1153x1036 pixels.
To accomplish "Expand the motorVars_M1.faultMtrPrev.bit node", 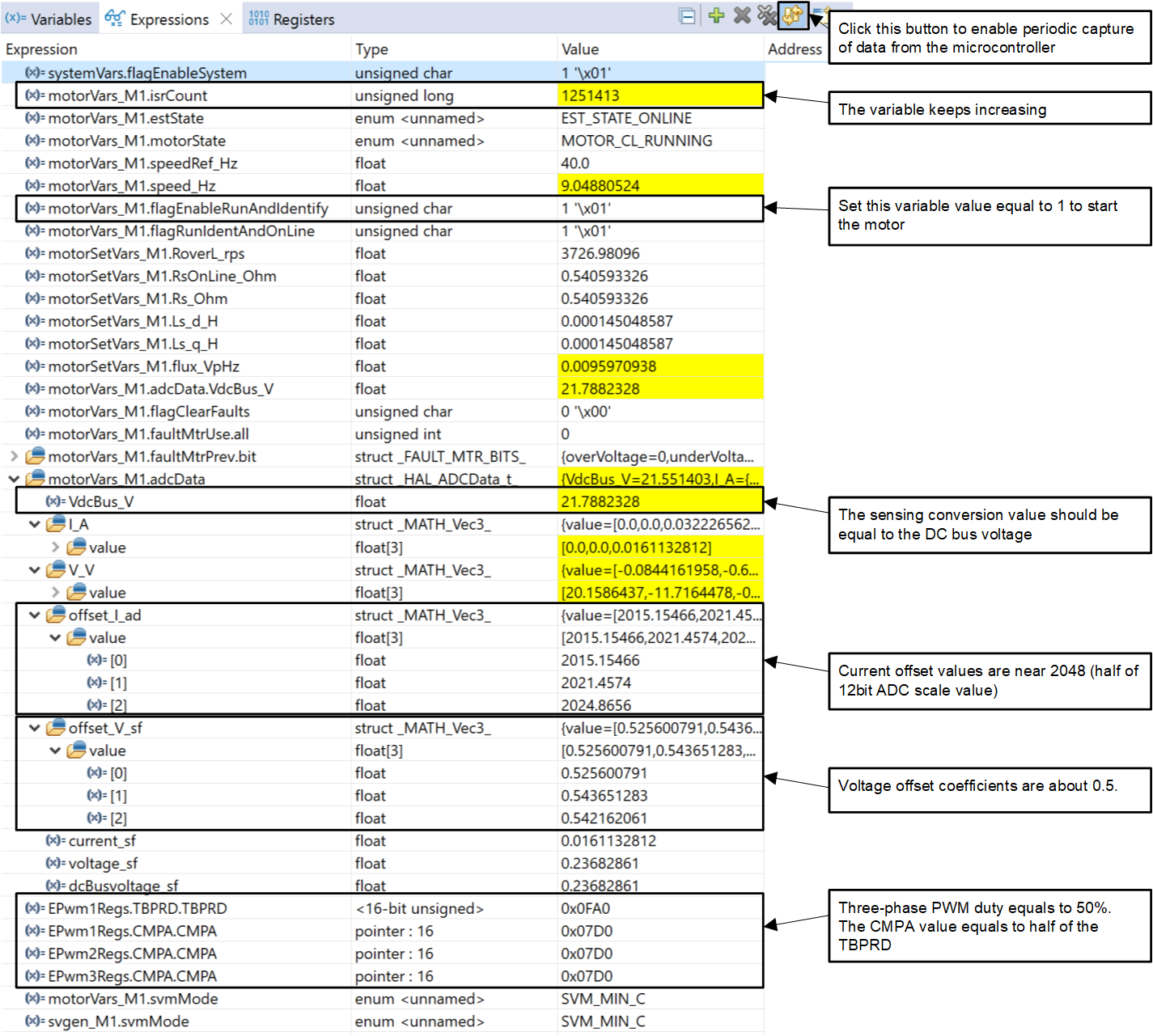I will (x=14, y=456).
